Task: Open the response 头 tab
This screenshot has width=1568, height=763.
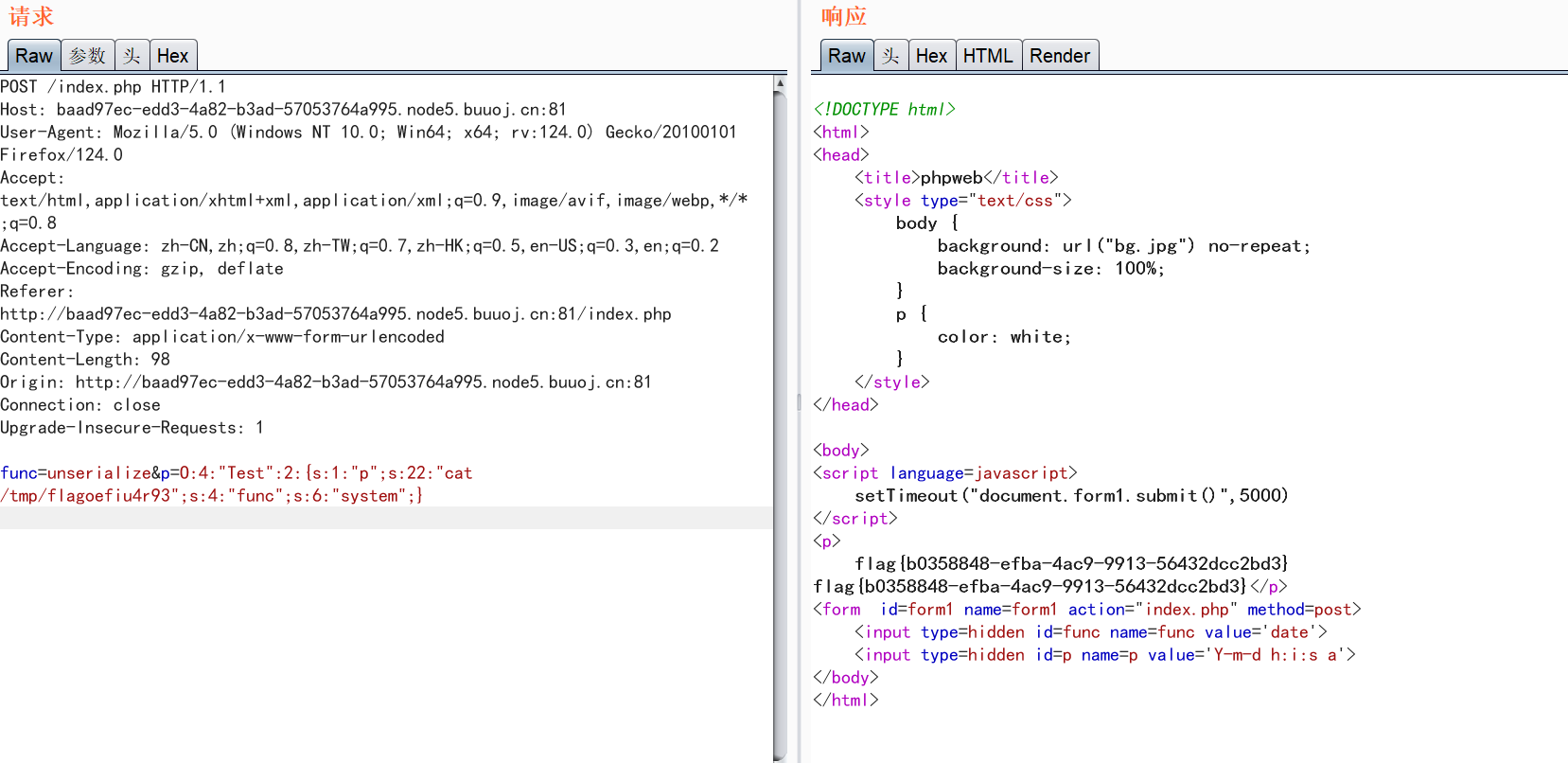Action: tap(890, 56)
